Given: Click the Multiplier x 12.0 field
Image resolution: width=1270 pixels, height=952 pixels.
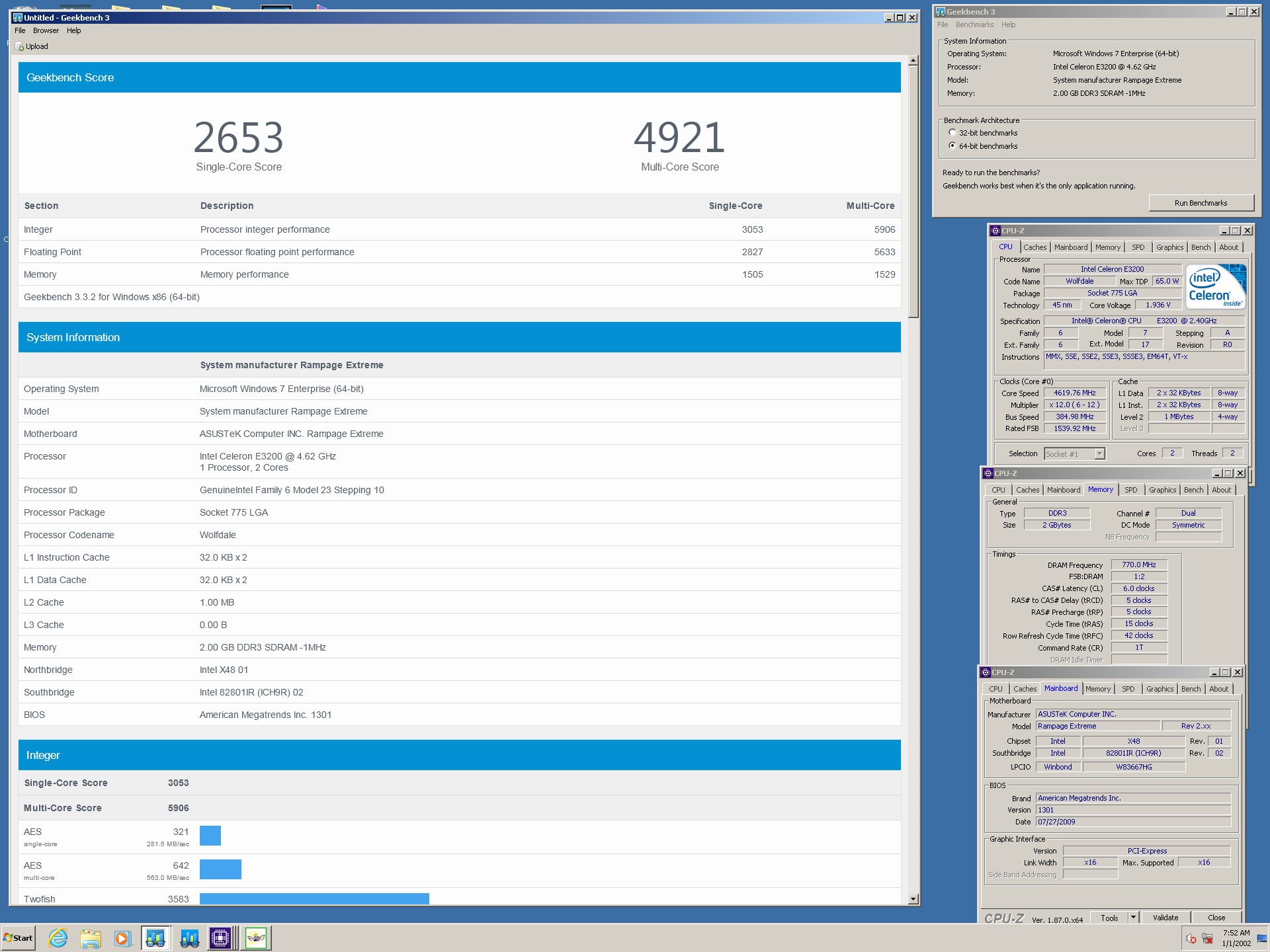Looking at the screenshot, I should [x=1074, y=405].
